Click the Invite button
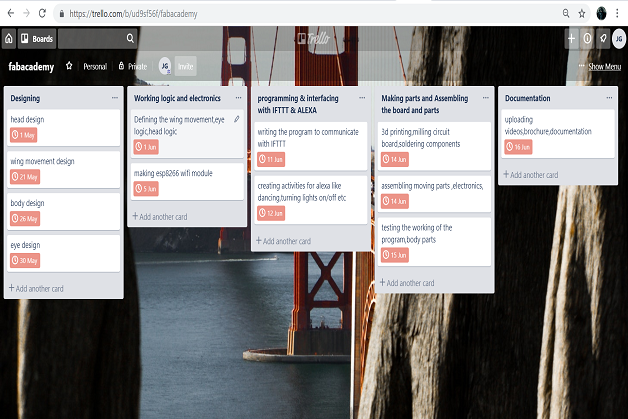 pyautogui.click(x=185, y=66)
